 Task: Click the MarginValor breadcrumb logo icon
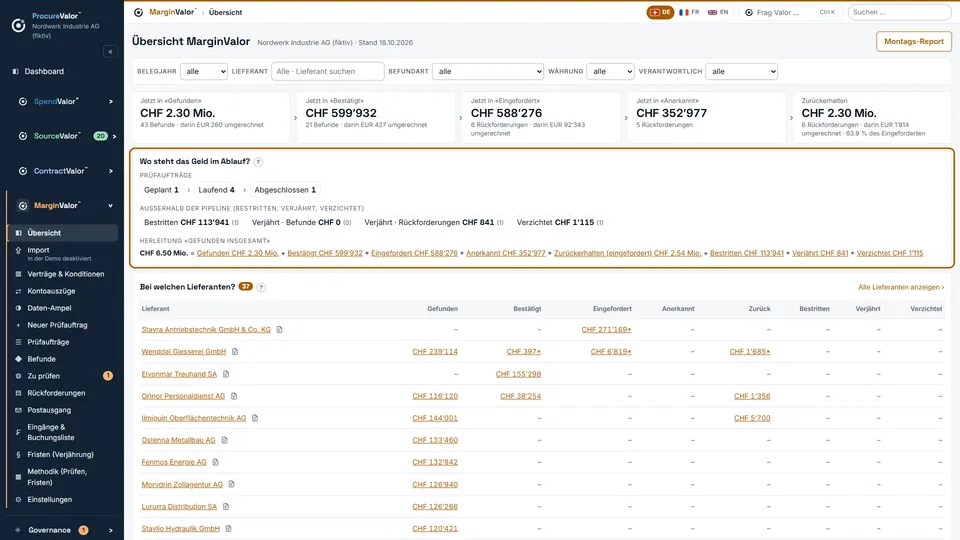[138, 12]
